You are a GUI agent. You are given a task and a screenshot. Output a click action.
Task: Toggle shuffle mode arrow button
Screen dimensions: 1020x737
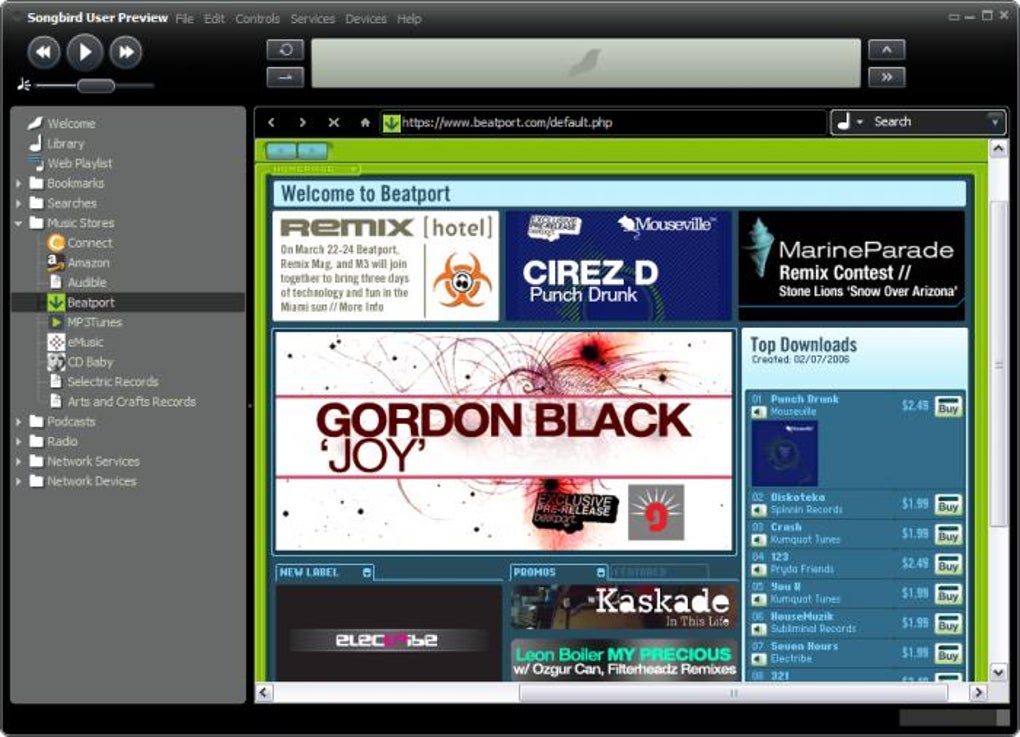(285, 77)
